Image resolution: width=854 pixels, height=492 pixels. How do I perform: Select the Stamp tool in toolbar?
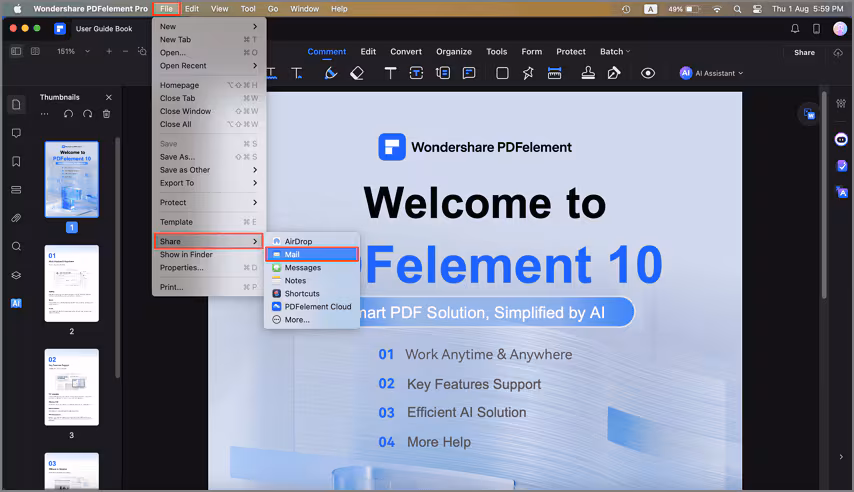click(x=588, y=73)
